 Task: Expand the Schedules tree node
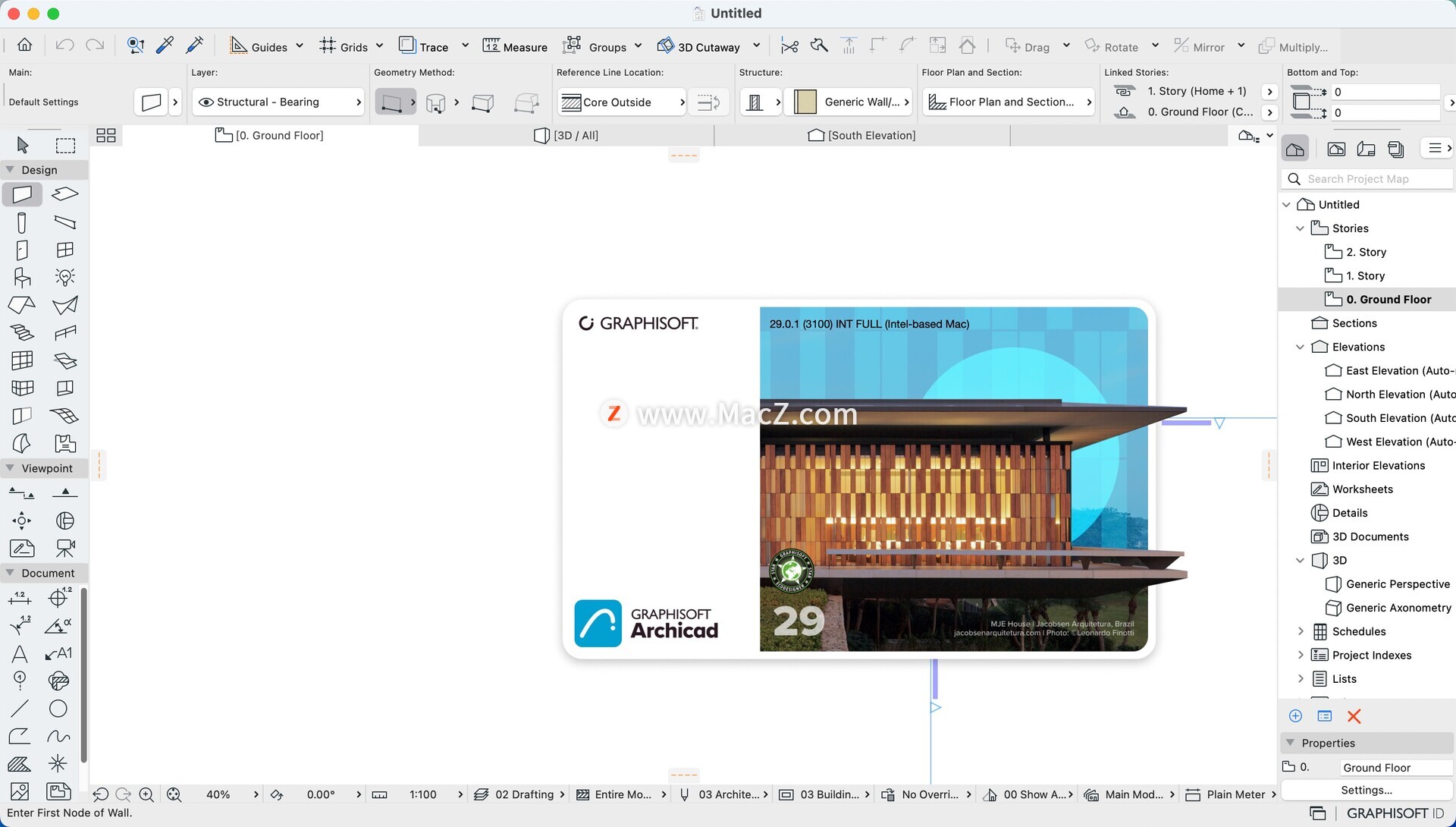pos(1300,631)
